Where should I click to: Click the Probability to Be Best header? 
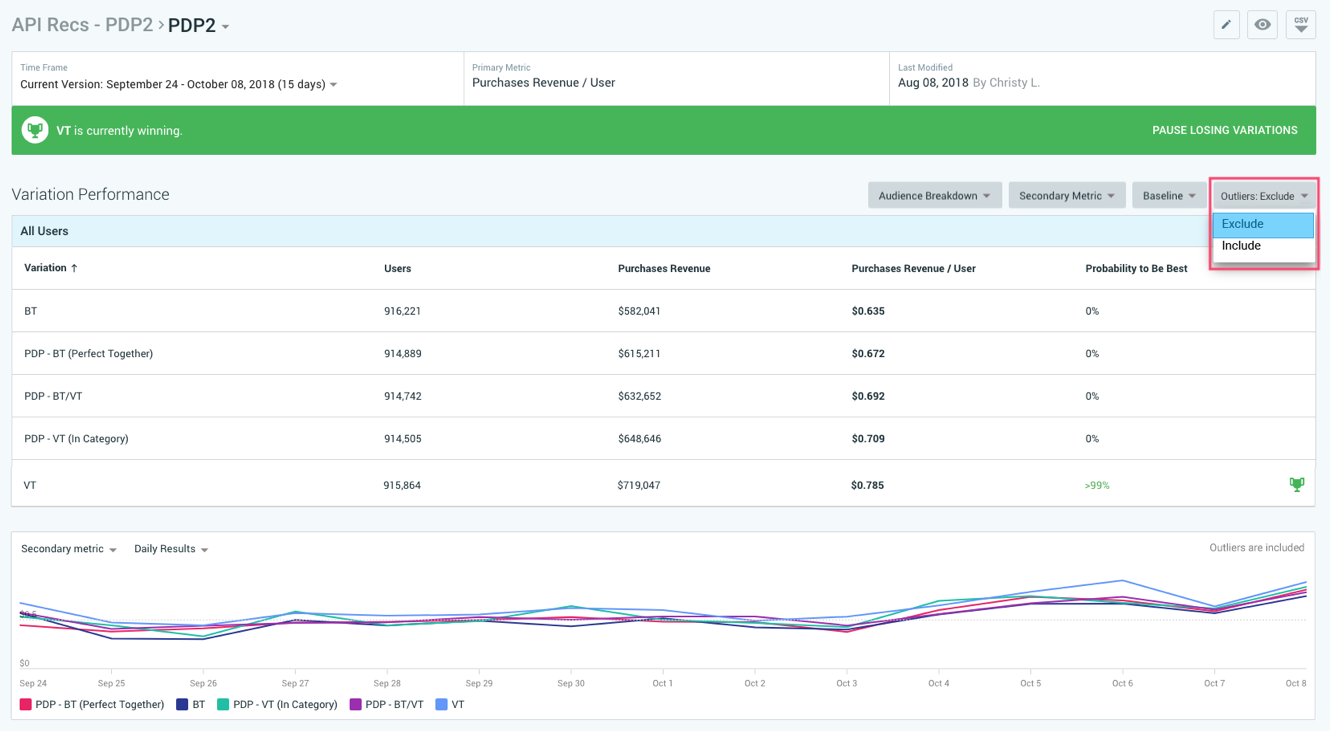(x=1136, y=269)
